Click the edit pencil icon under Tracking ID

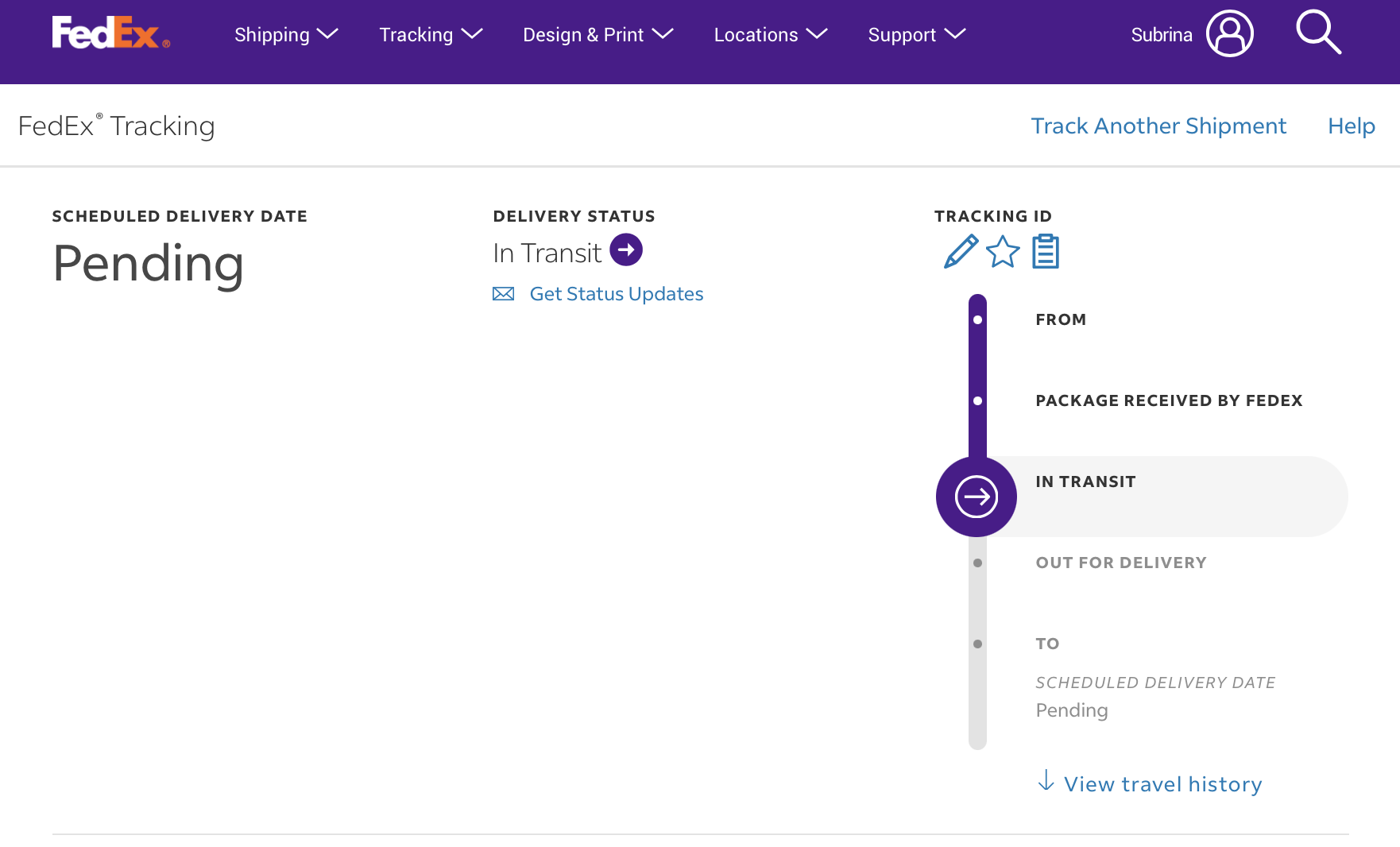click(x=961, y=252)
